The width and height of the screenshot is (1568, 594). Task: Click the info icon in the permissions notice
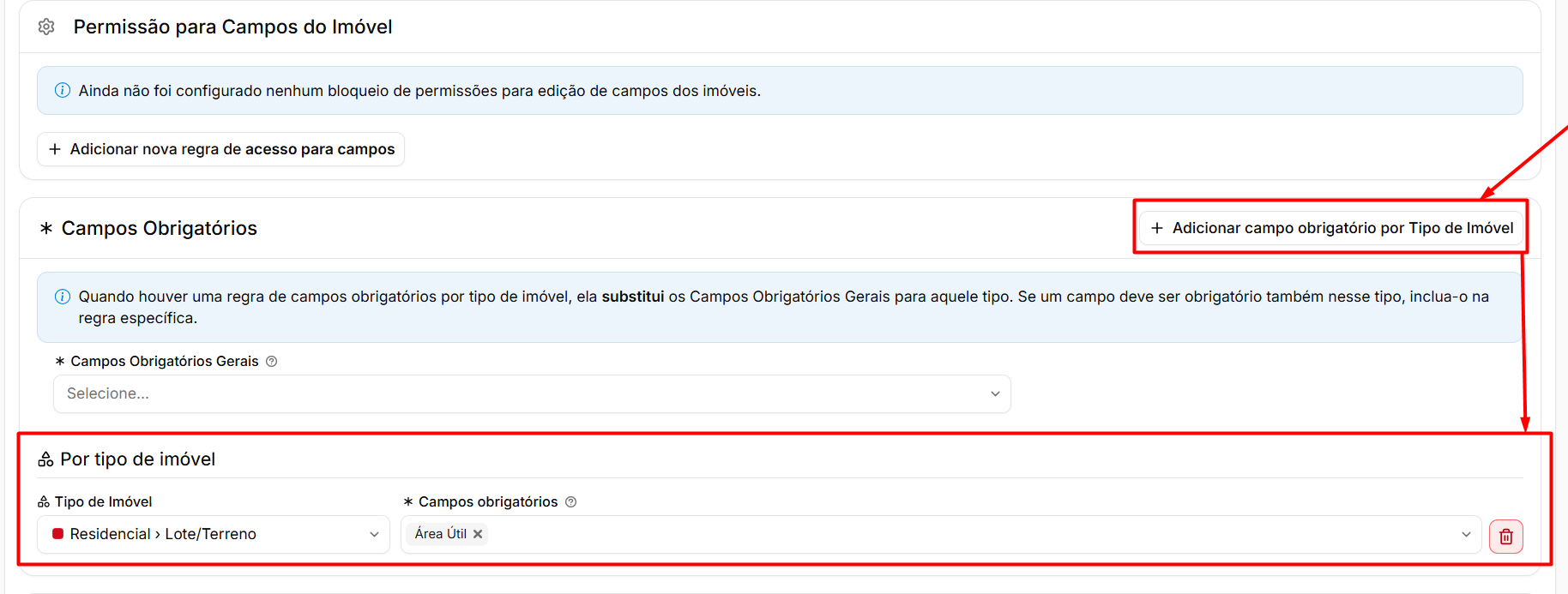pos(63,90)
